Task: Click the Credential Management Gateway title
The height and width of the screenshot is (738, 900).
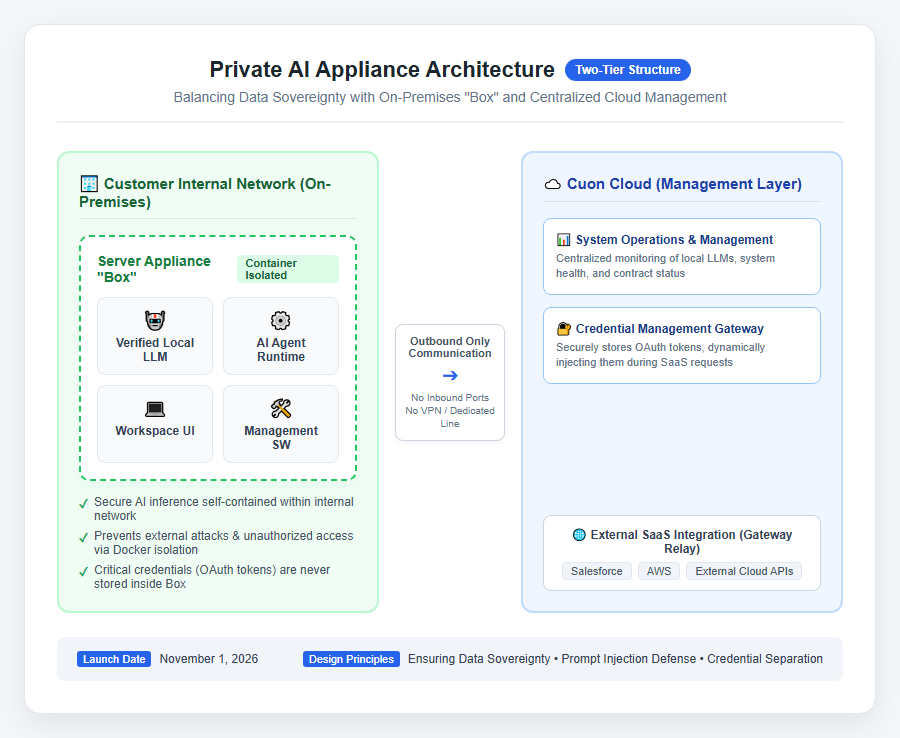Action: [x=670, y=329]
